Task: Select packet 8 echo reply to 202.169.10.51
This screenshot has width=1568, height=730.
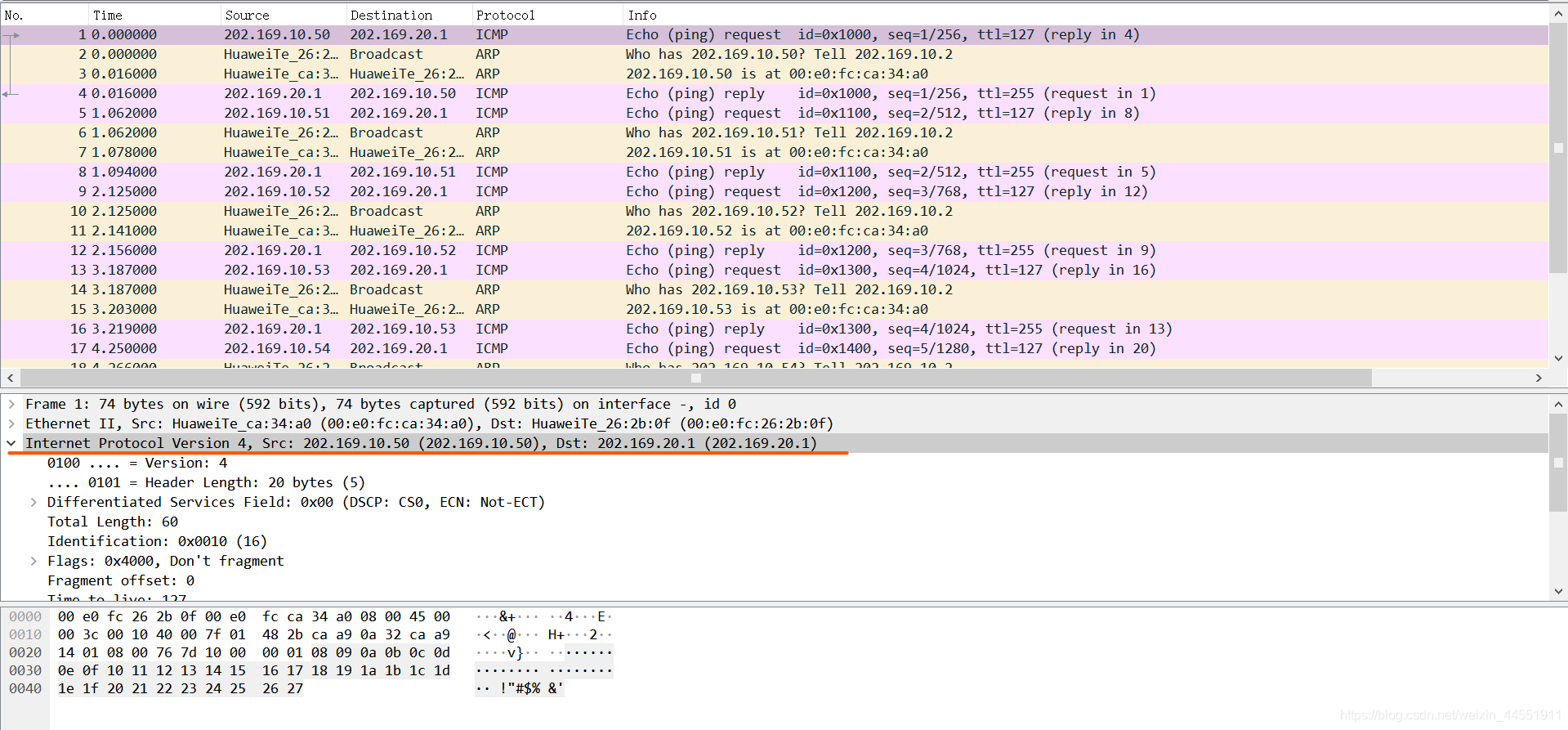Action: click(775, 172)
